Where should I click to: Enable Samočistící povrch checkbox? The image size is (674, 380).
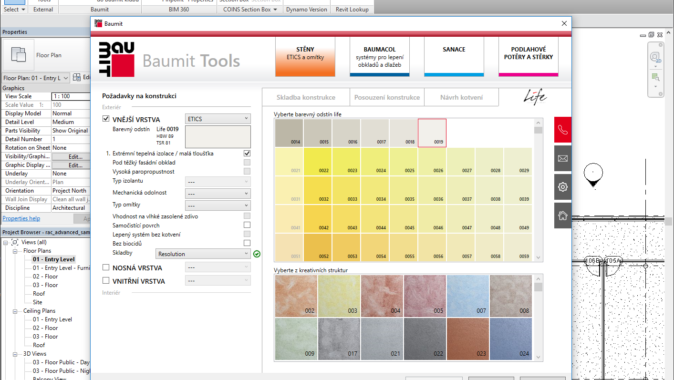point(247,225)
